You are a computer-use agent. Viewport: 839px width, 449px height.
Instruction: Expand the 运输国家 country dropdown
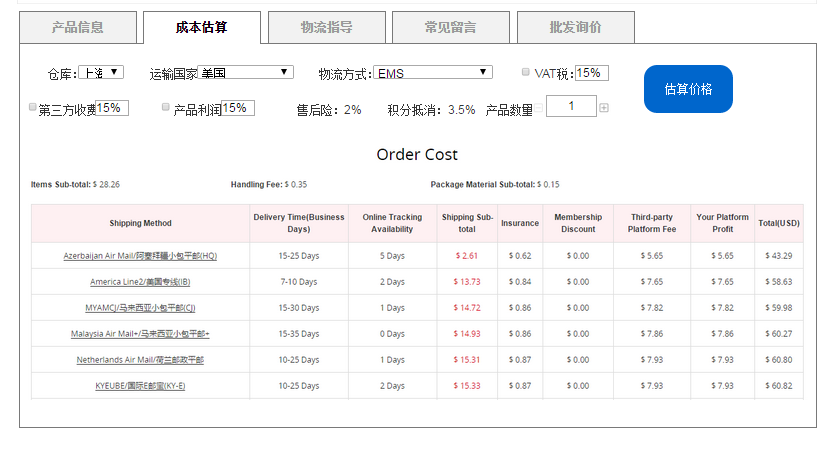click(x=245, y=72)
